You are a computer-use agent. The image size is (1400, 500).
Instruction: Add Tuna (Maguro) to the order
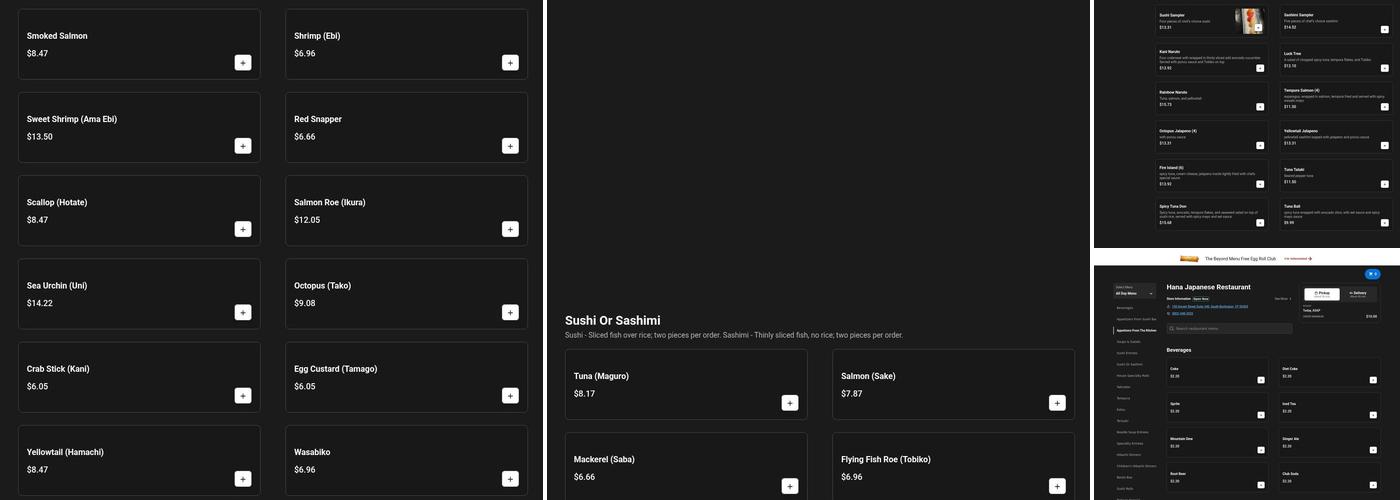pos(790,403)
